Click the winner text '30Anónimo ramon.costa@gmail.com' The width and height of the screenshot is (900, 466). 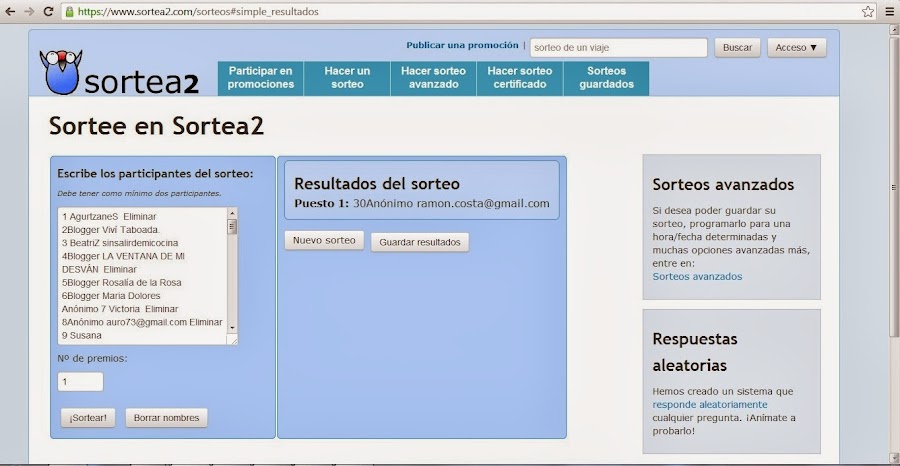pos(451,204)
